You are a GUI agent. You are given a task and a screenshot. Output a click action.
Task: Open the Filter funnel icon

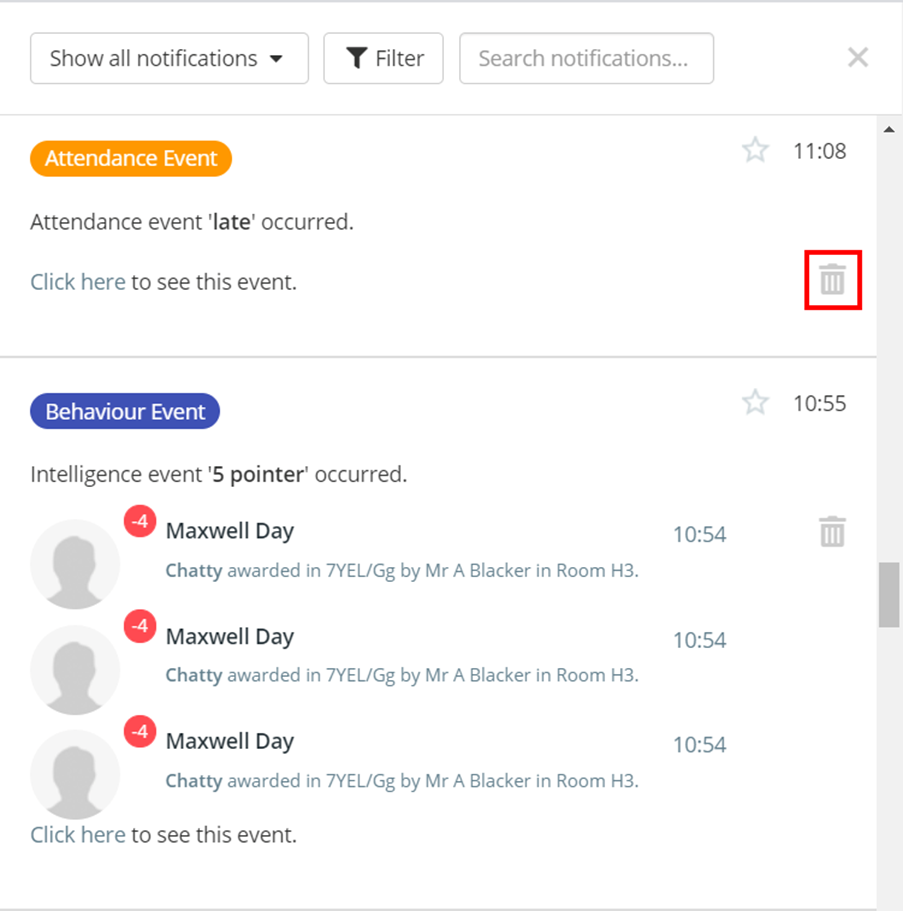(x=356, y=58)
